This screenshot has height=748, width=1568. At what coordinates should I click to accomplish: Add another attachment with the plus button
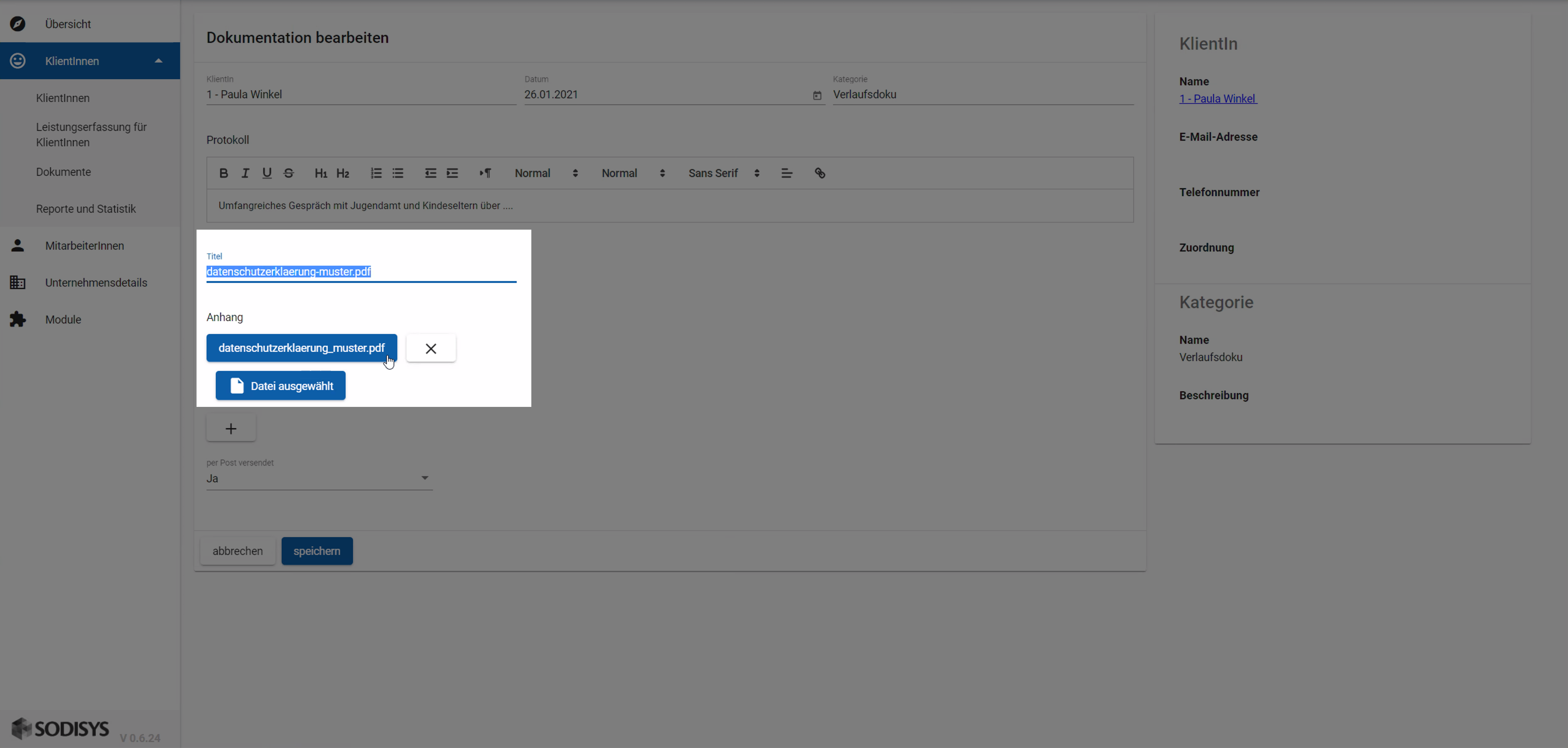(231, 429)
